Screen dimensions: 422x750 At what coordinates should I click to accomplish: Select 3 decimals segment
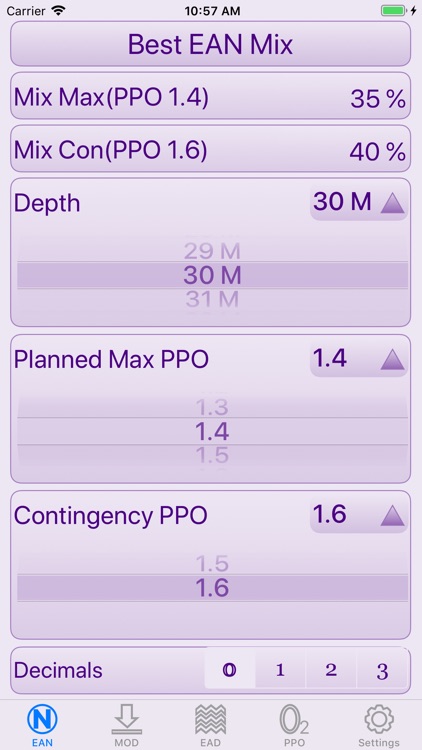[x=382, y=671]
